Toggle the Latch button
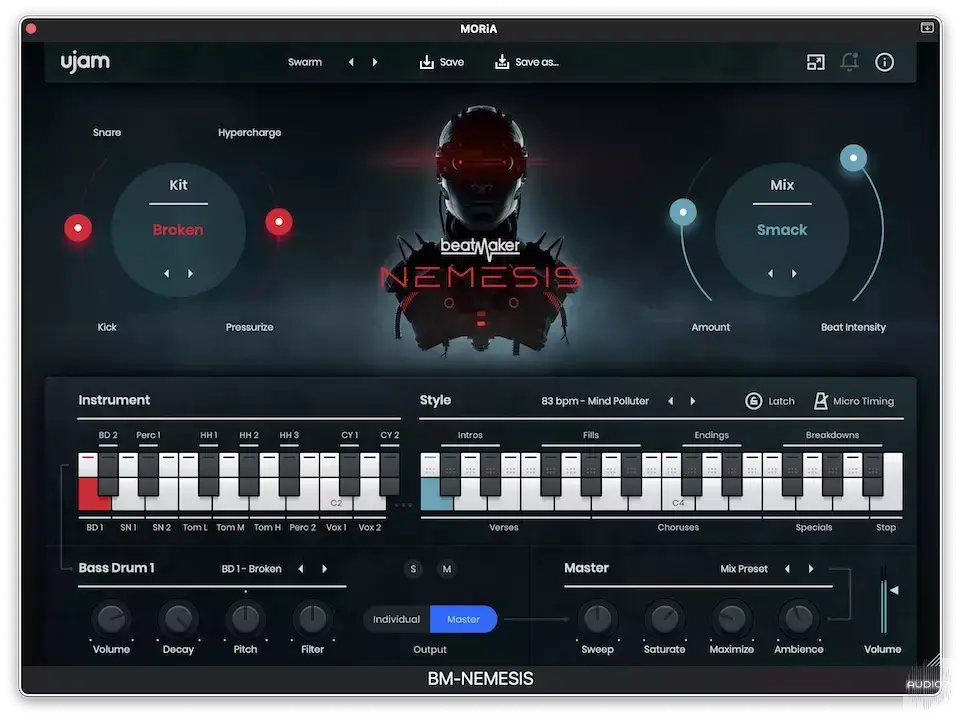961x719 pixels. (x=770, y=401)
